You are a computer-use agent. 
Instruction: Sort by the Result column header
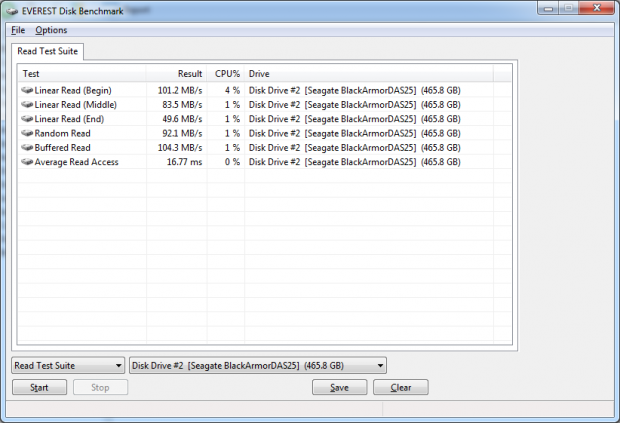pyautogui.click(x=176, y=74)
